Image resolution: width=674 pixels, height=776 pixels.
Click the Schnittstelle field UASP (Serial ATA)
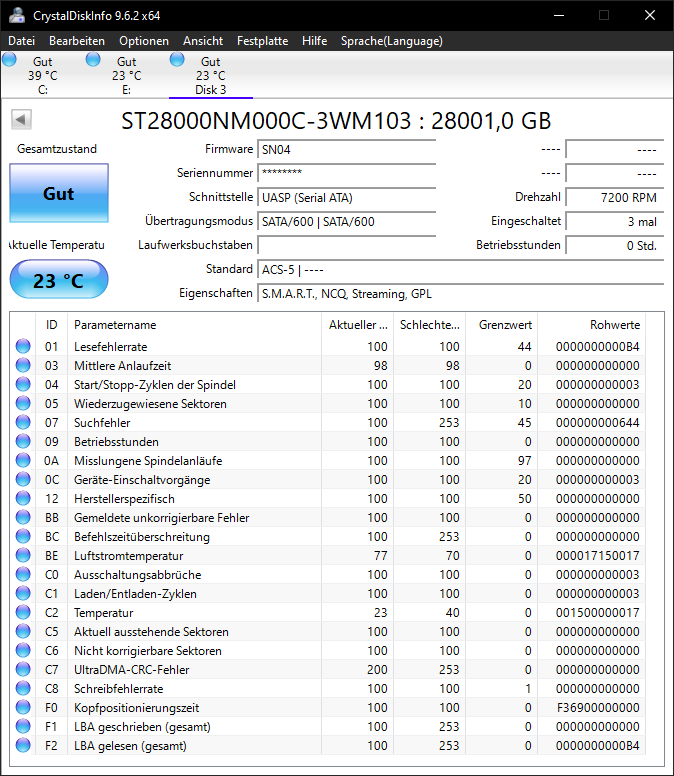pos(346,197)
